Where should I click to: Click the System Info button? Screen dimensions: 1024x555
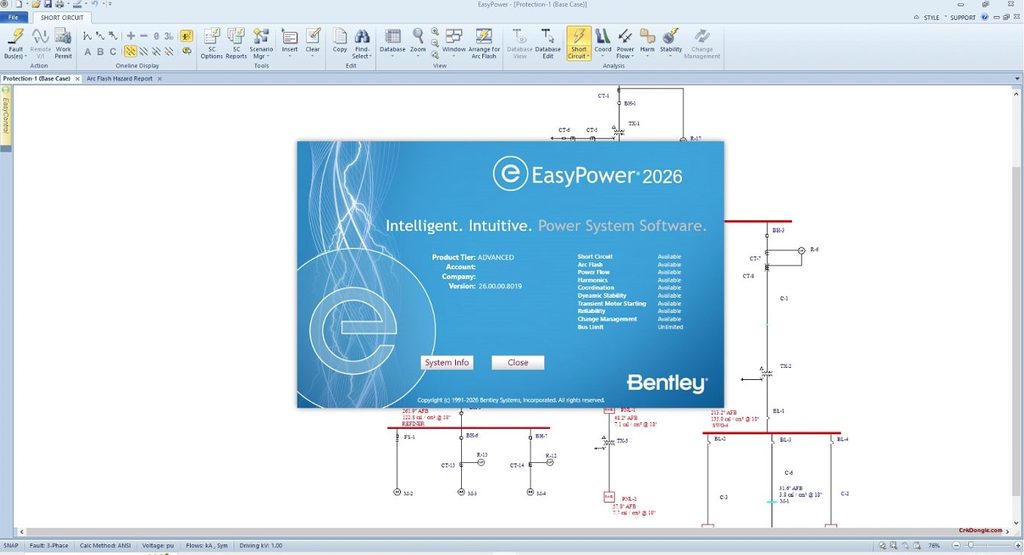447,362
